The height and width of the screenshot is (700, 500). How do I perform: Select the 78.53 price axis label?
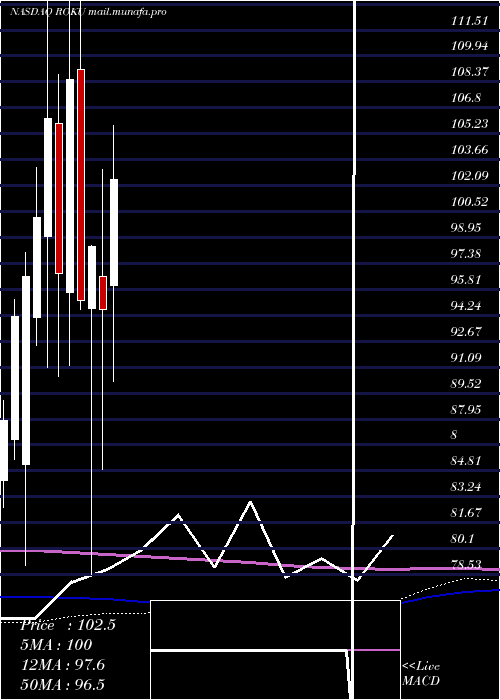(466, 565)
